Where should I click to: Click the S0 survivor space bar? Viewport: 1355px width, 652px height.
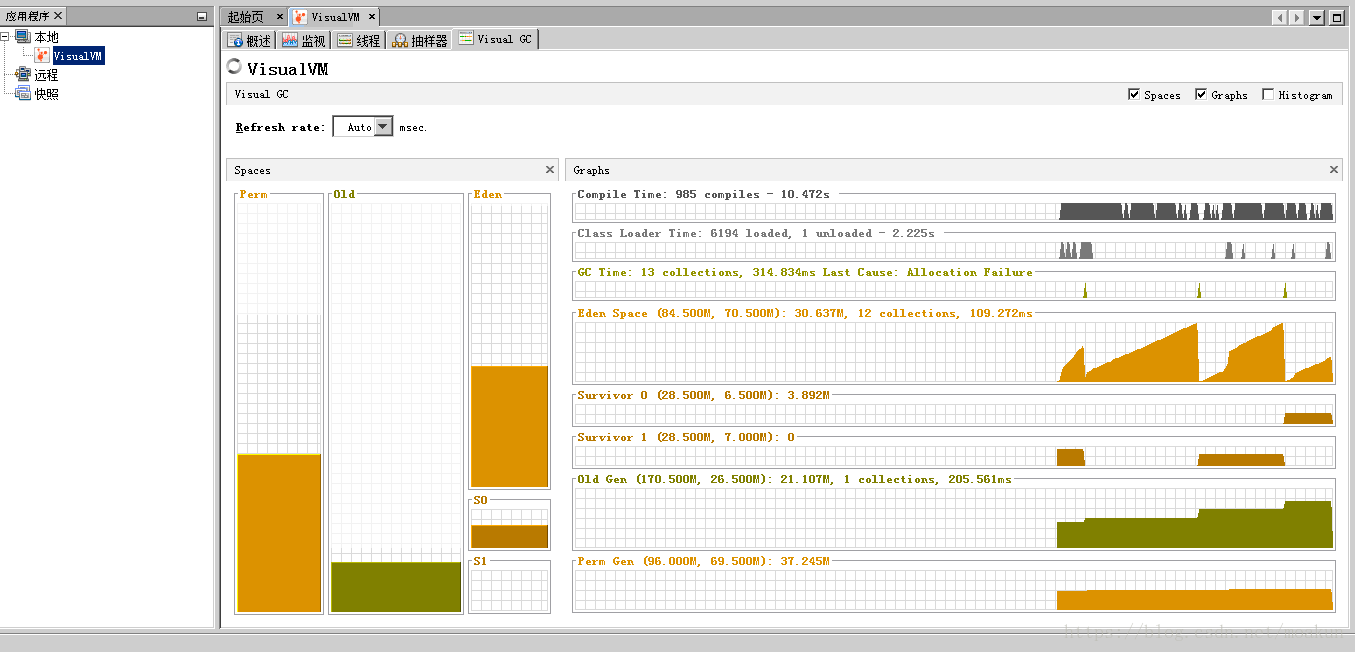click(x=510, y=536)
